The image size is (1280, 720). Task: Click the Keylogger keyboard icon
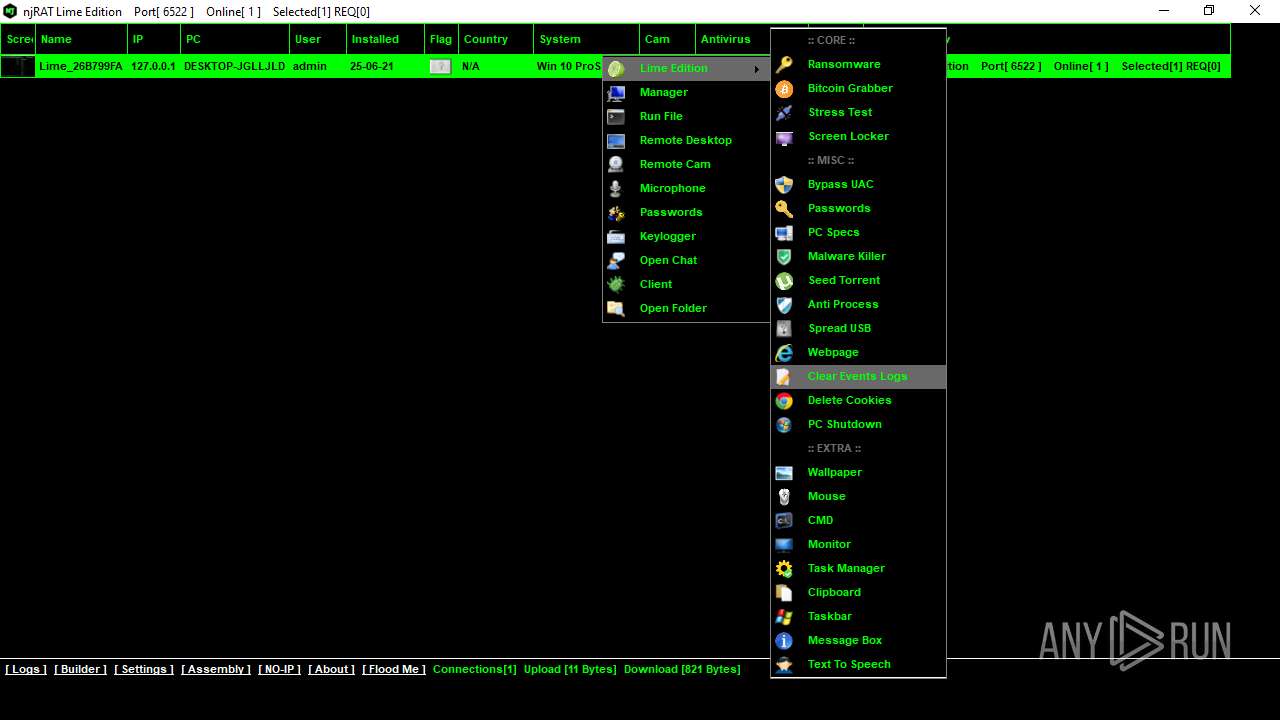616,237
